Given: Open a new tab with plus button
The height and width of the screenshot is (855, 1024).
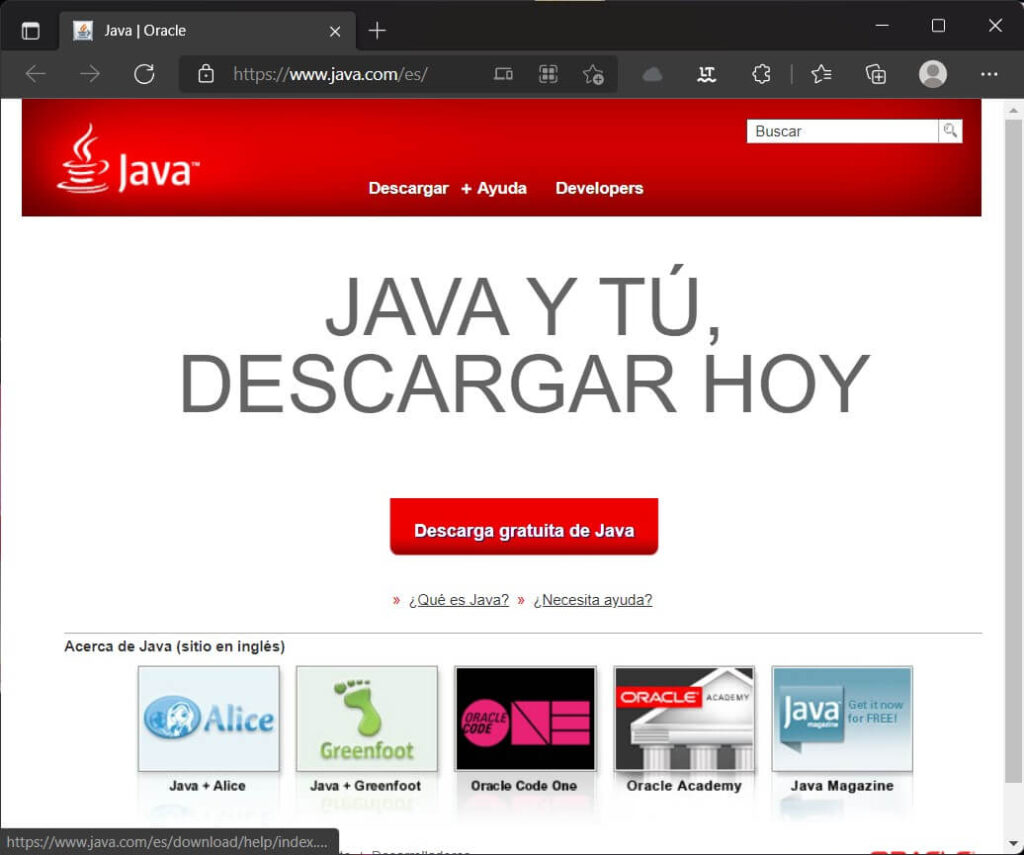Looking at the screenshot, I should click(377, 30).
